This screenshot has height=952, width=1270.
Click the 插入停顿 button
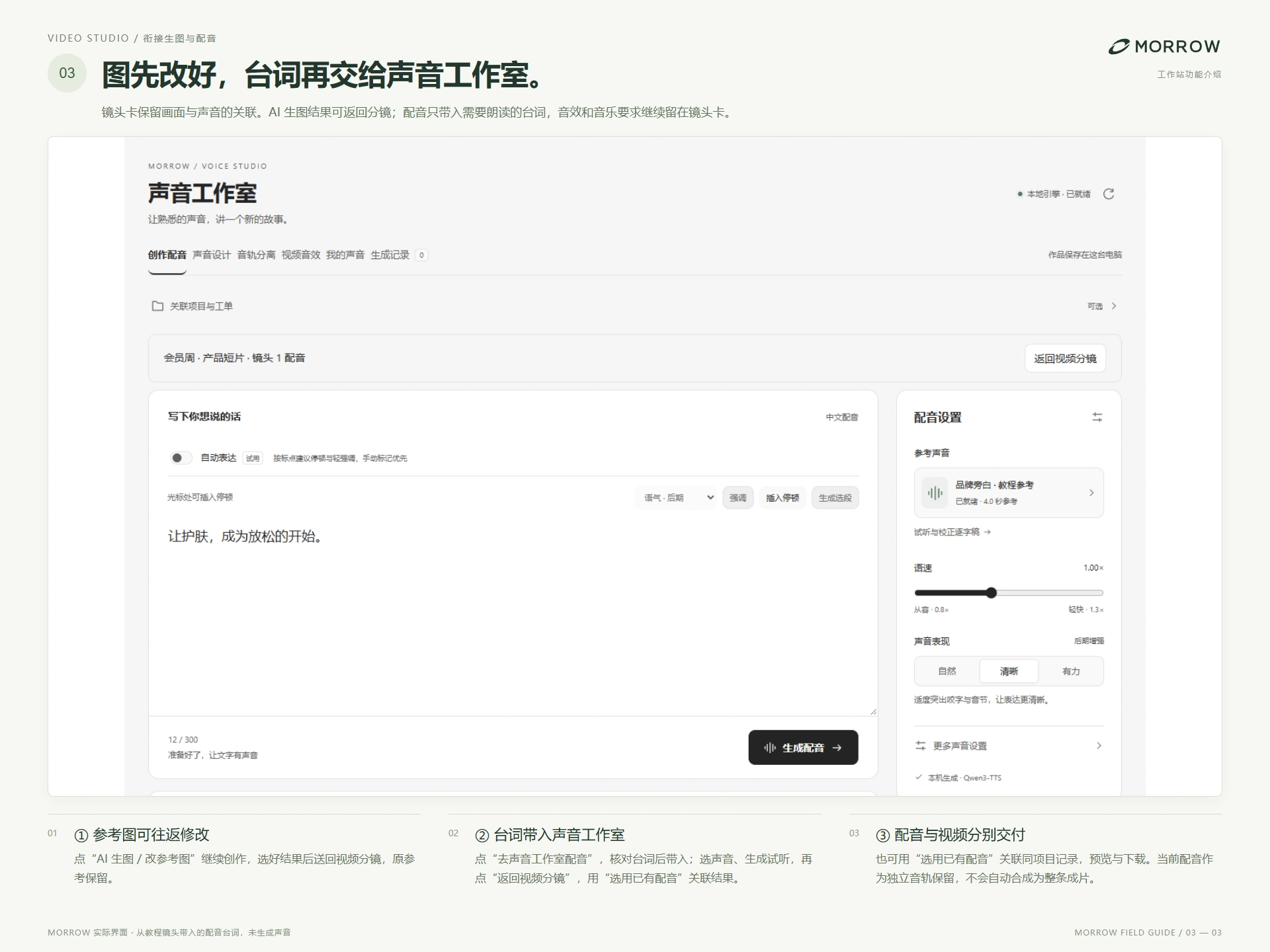[783, 498]
